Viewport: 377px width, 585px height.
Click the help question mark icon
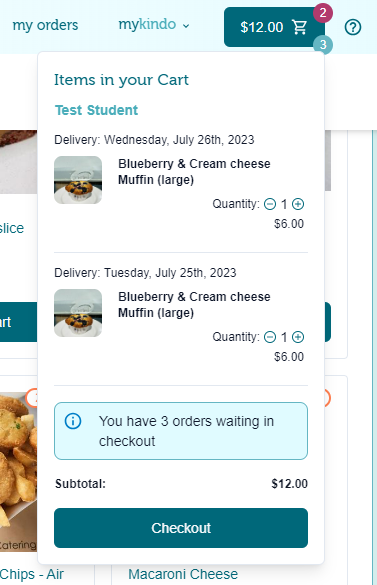[x=353, y=27]
